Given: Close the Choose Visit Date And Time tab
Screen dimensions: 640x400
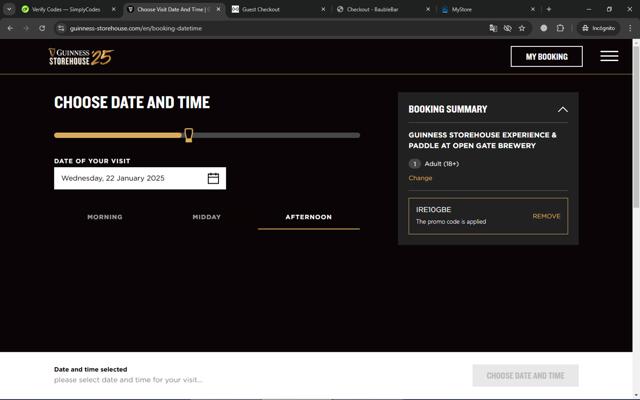Looking at the screenshot, I should point(218,9).
